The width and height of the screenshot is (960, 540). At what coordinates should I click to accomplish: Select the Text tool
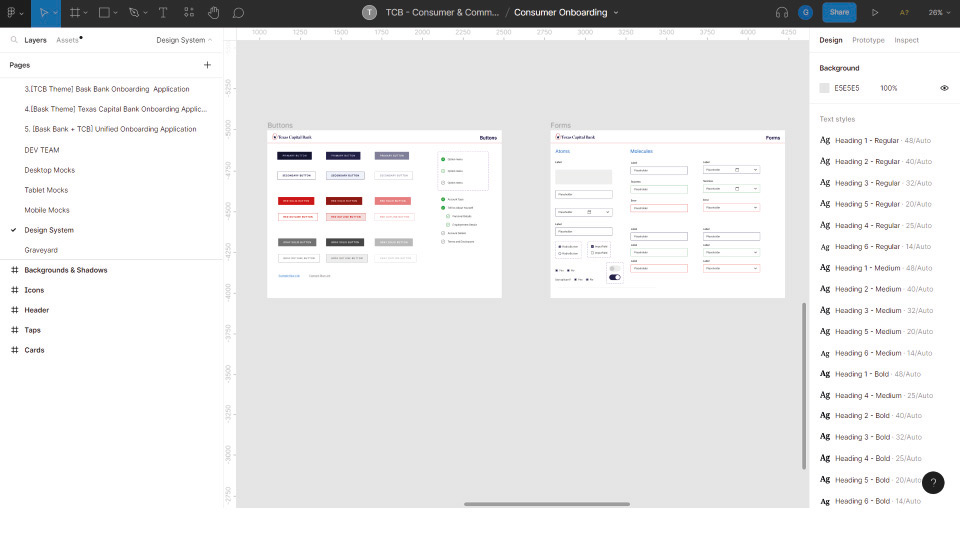163,13
